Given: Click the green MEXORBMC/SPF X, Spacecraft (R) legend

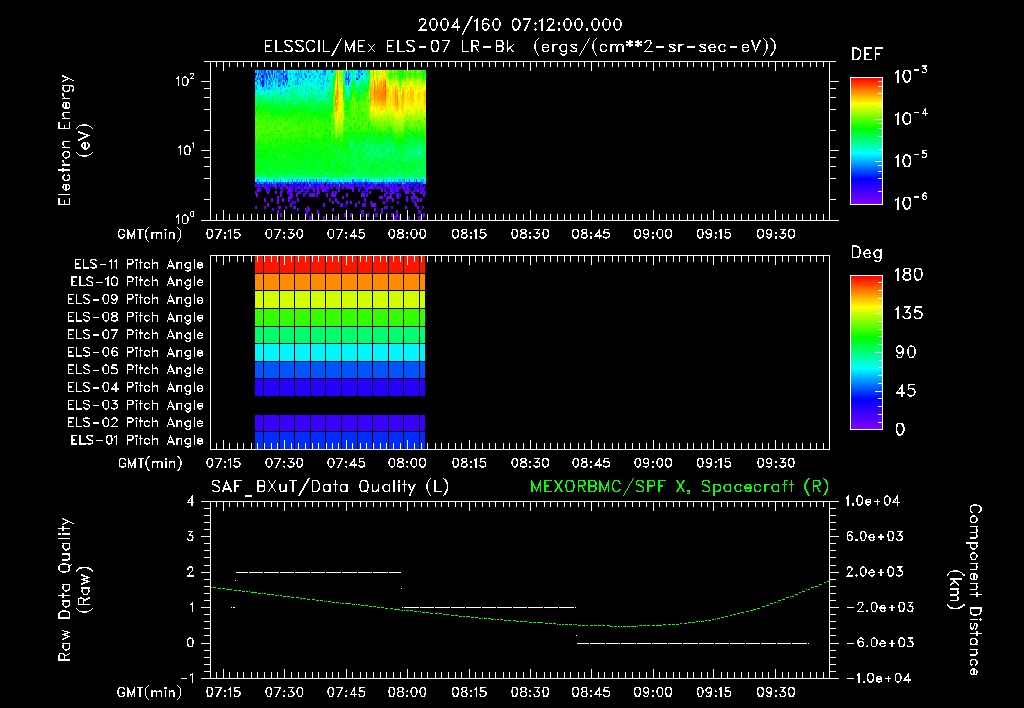Looking at the screenshot, I should [679, 487].
